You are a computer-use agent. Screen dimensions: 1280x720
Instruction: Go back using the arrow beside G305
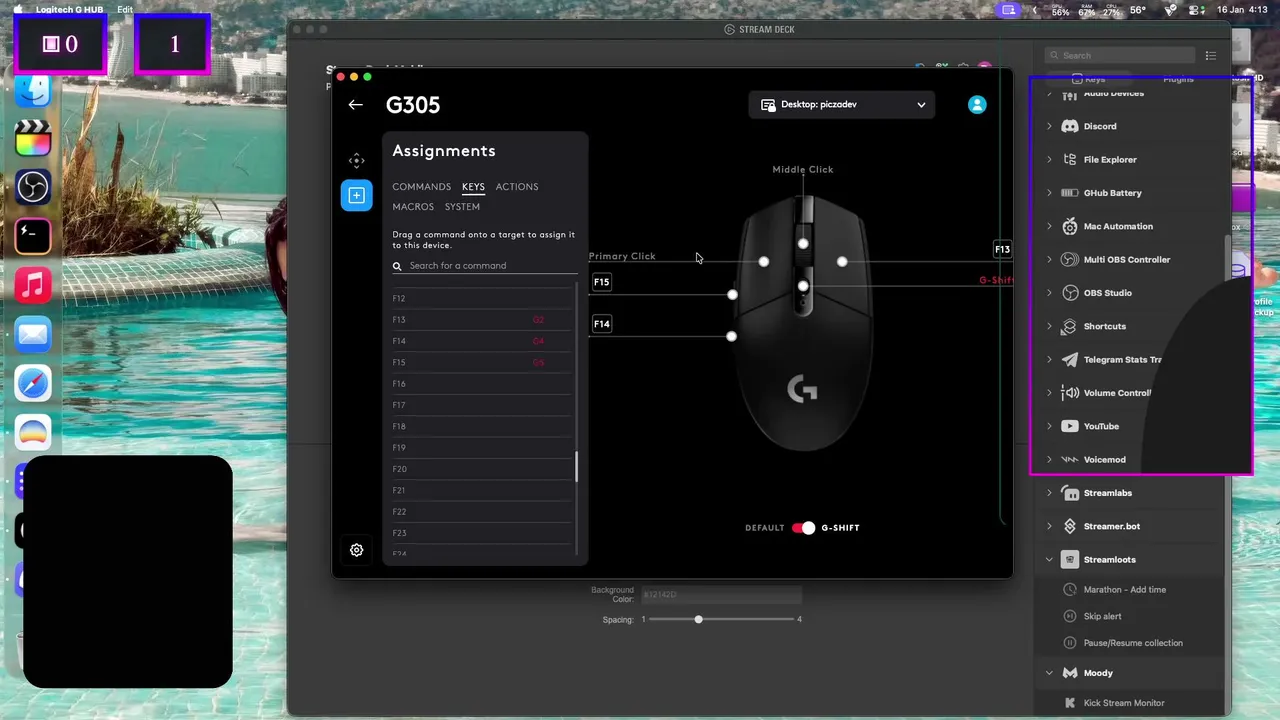coord(356,105)
